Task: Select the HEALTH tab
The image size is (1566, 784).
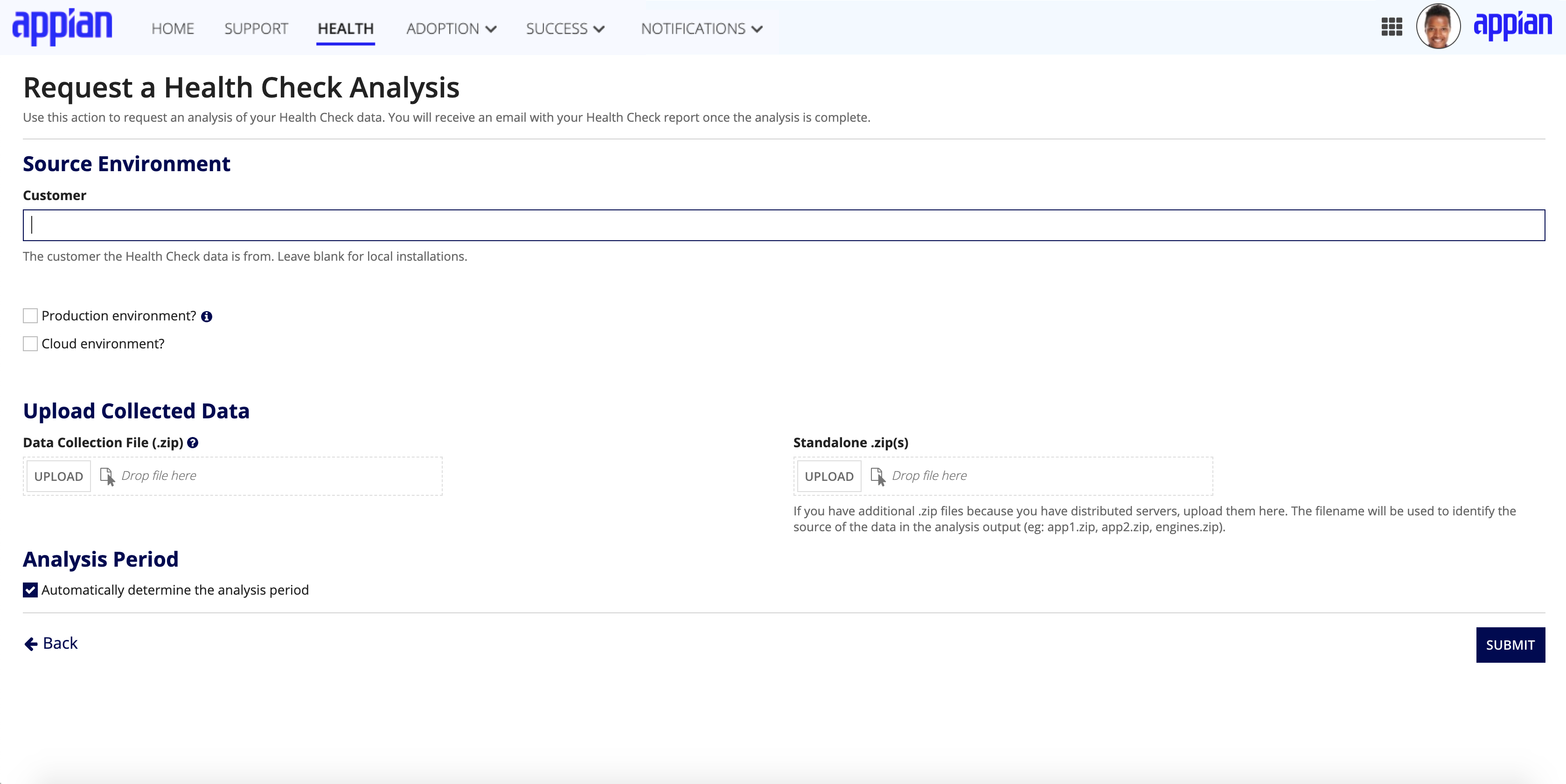Action: [345, 28]
